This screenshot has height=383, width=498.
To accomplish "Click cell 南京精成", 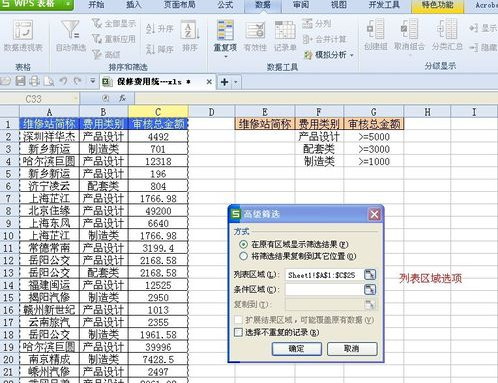I will click(49, 359).
